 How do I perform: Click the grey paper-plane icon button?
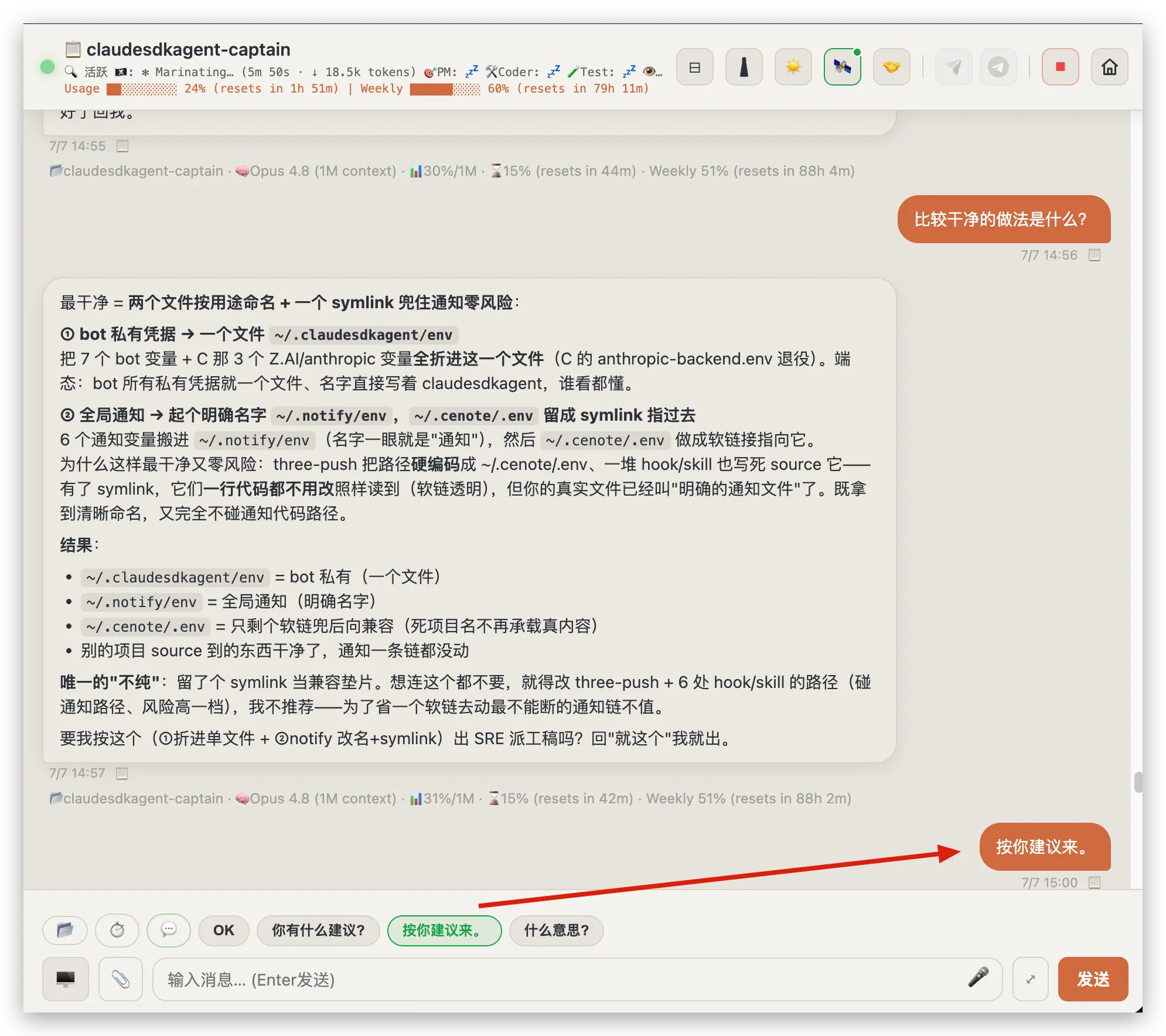coord(953,67)
